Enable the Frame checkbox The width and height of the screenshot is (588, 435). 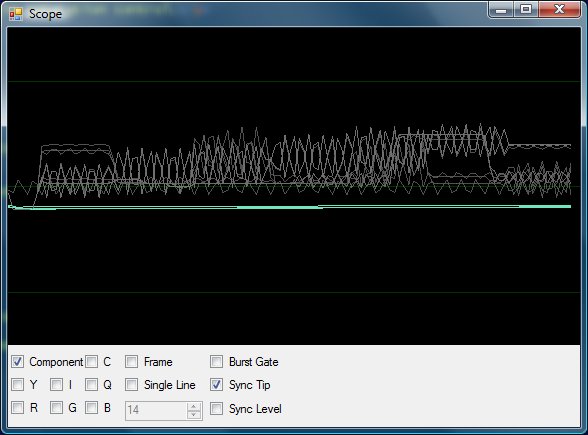[x=131, y=362]
